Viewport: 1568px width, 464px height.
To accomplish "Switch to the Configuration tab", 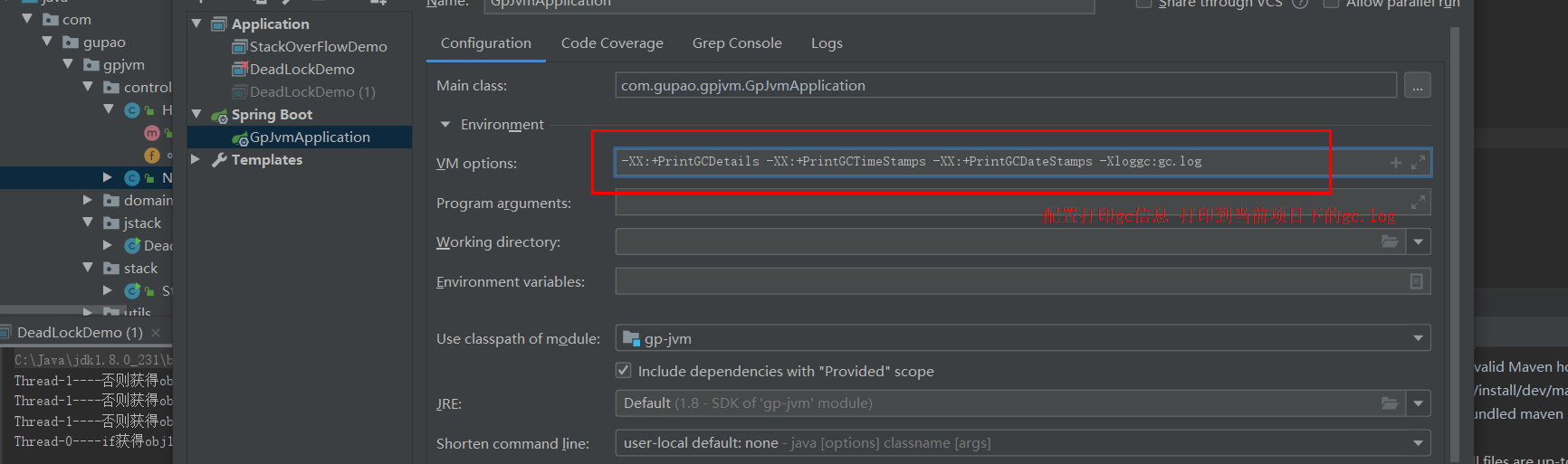I will (486, 43).
